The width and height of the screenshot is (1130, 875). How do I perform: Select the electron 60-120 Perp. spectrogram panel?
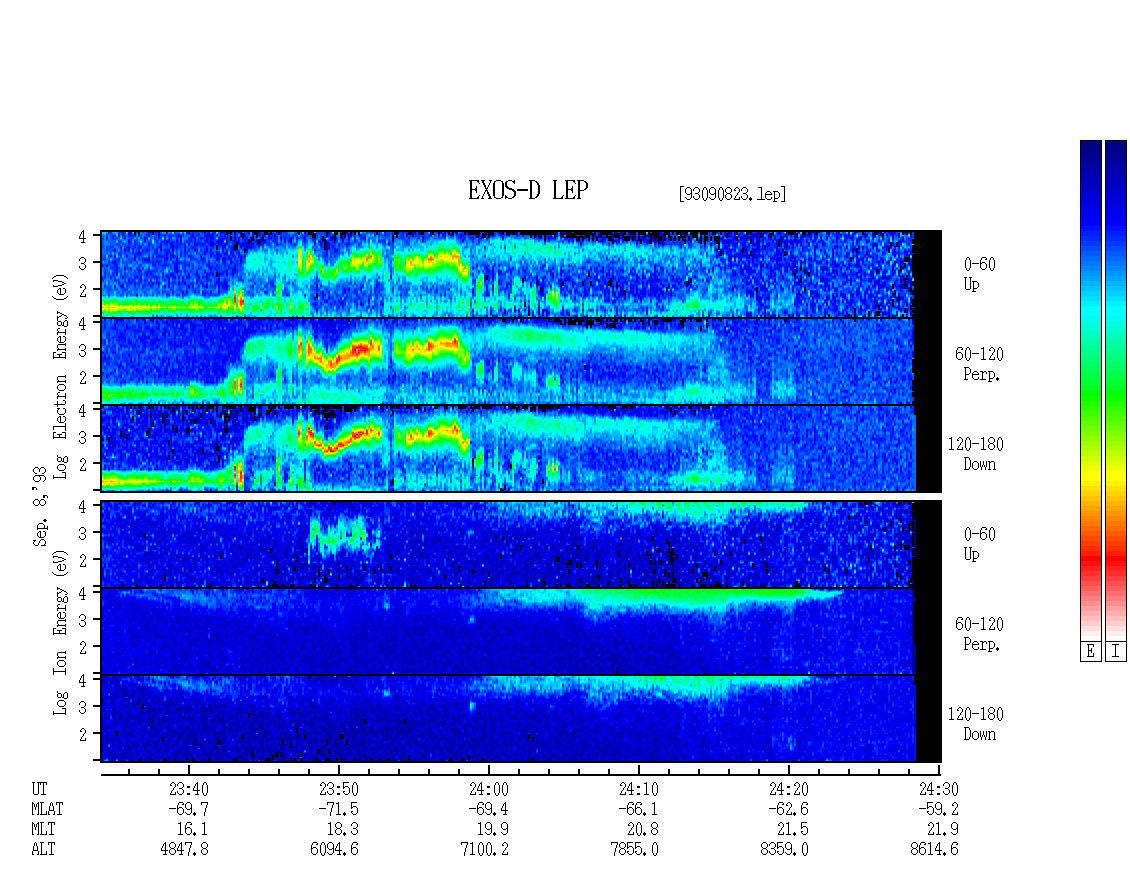507,361
